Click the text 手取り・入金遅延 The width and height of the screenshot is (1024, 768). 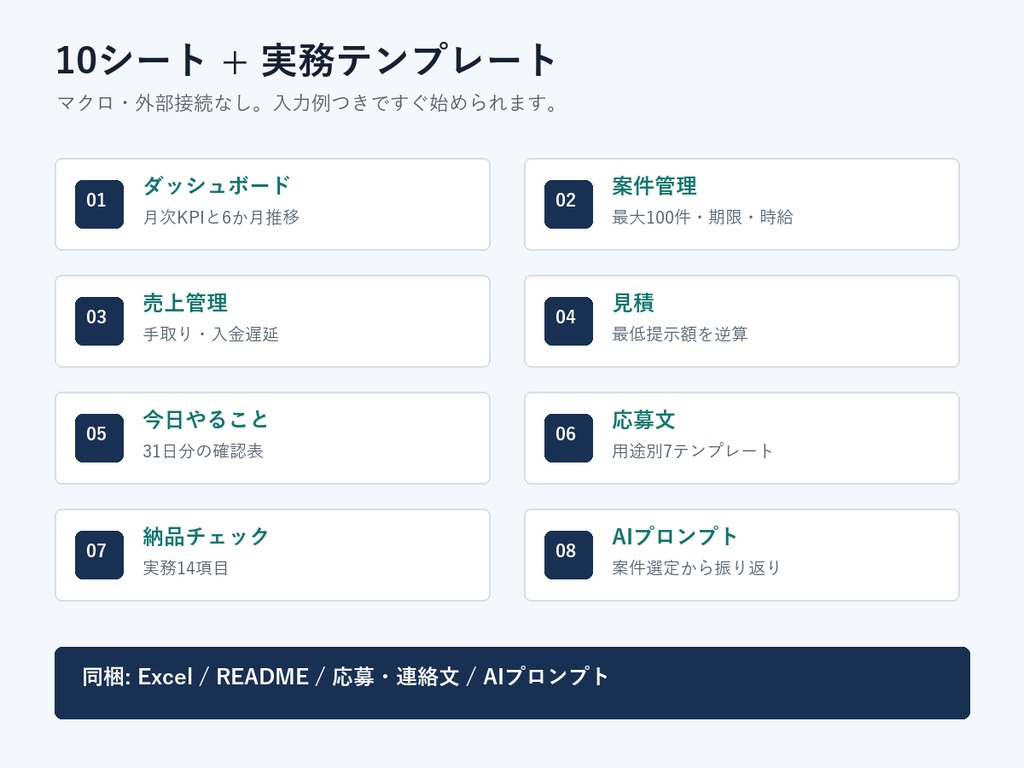210,334
